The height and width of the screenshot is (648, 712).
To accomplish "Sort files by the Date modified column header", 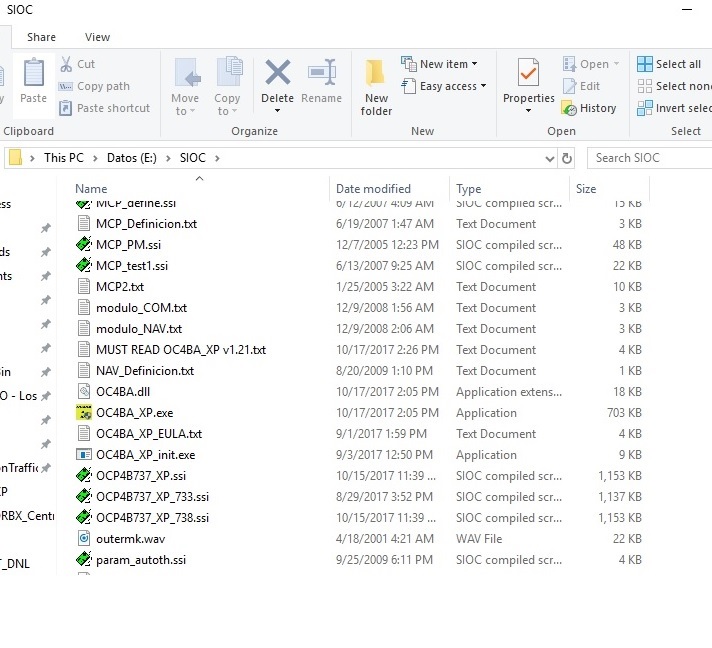I will pos(373,189).
